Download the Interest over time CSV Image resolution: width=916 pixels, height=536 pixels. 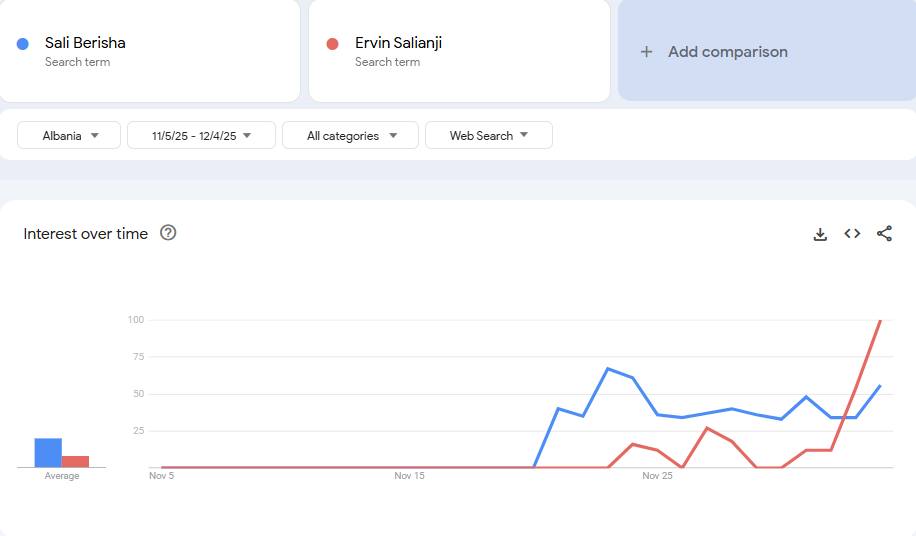(820, 234)
